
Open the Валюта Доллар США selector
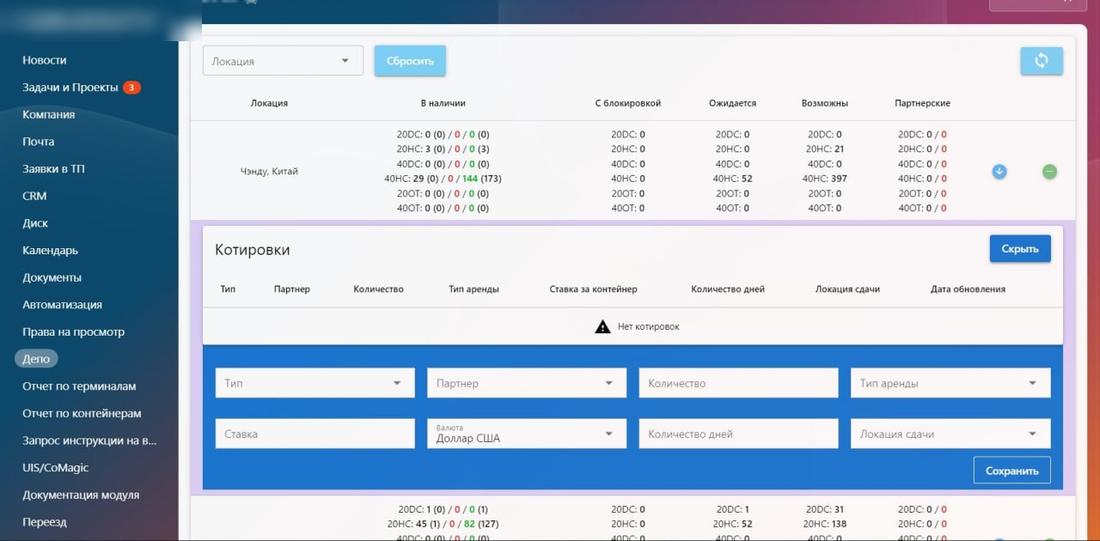527,434
